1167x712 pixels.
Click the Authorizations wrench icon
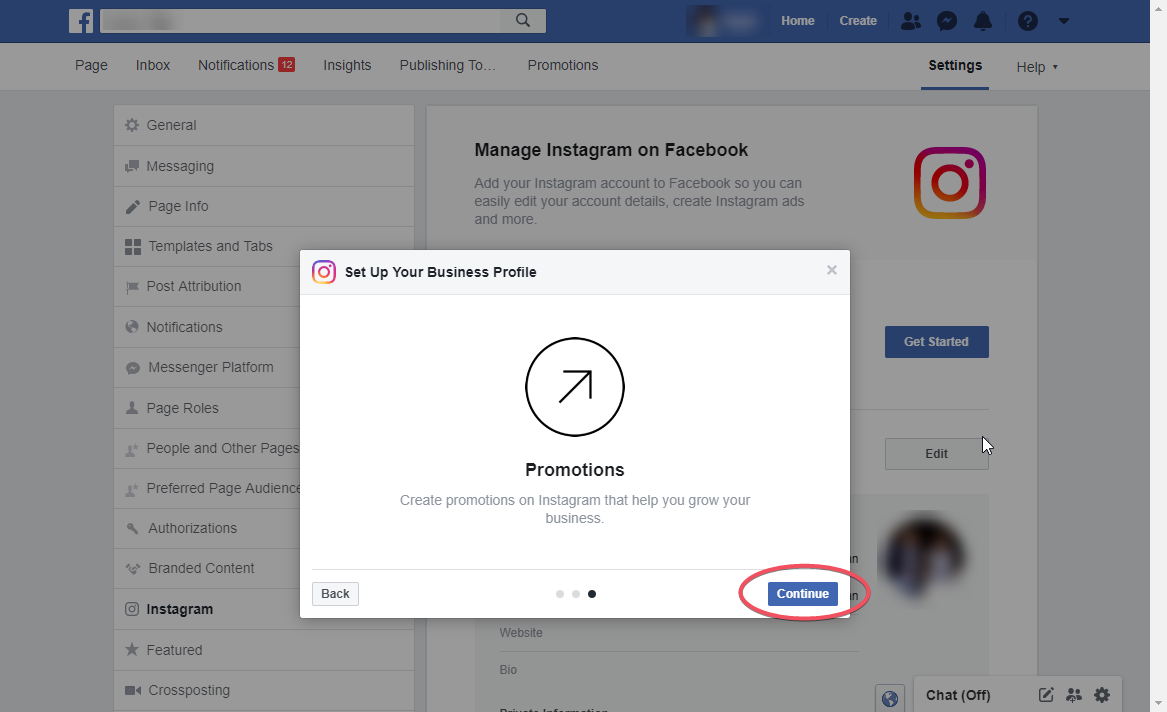132,528
